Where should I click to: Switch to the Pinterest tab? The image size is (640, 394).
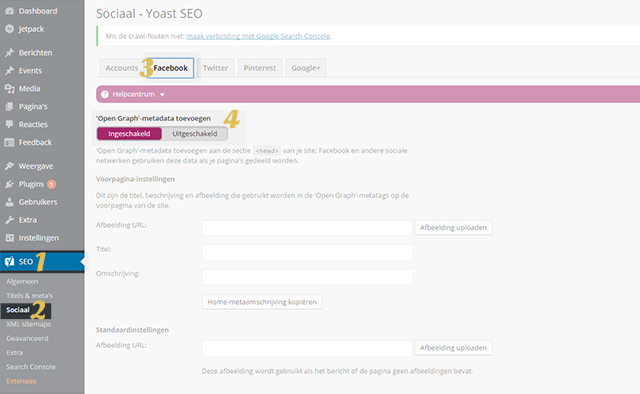pyautogui.click(x=260, y=68)
